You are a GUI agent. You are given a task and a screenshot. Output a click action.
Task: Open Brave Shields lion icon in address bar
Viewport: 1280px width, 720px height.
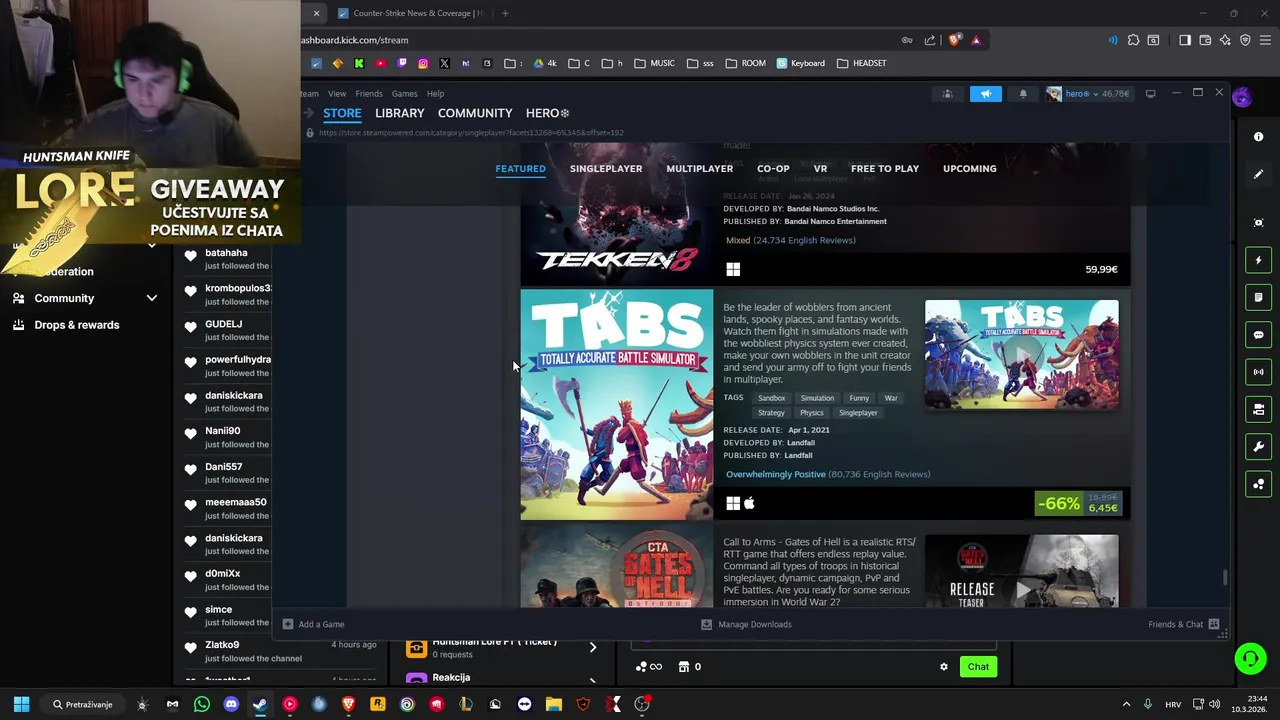tap(954, 40)
